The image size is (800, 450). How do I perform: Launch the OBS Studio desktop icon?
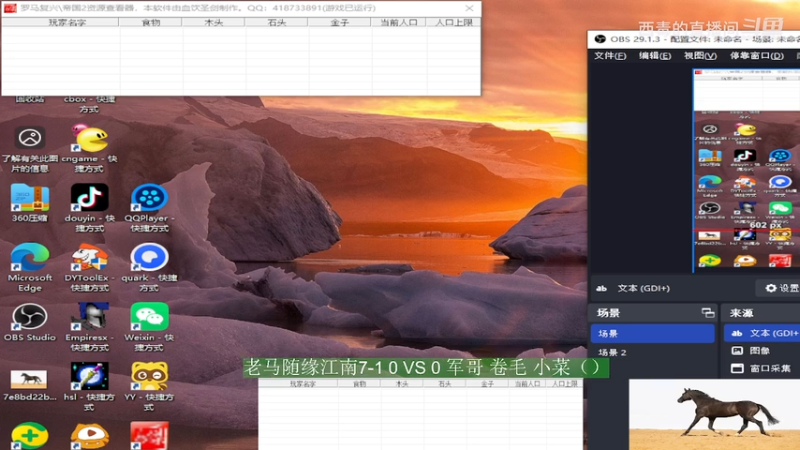tap(30, 317)
